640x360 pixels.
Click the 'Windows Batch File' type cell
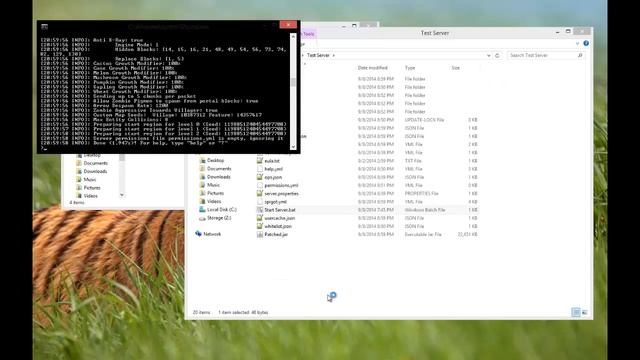click(425, 210)
